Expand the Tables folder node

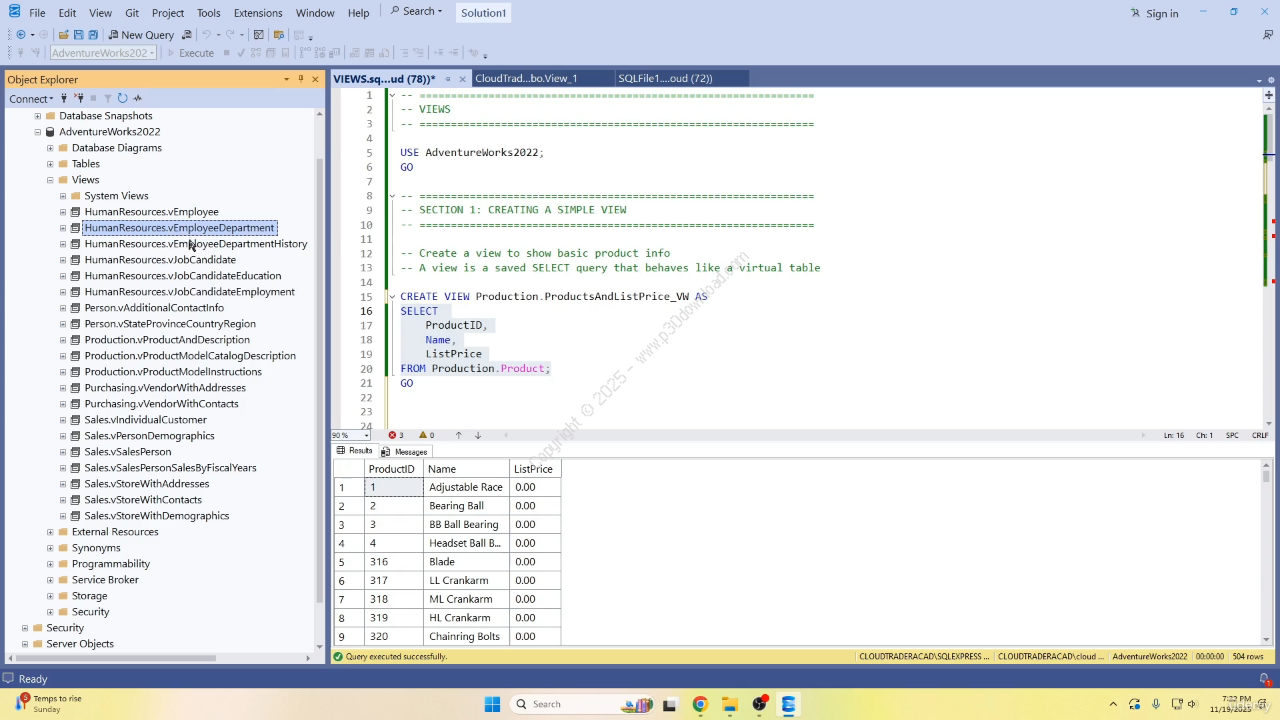50,164
